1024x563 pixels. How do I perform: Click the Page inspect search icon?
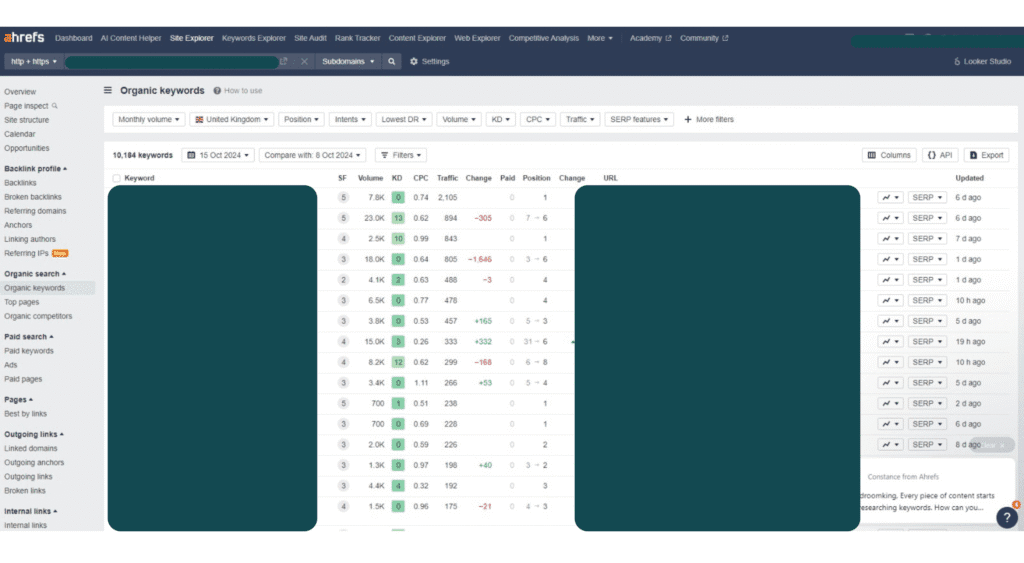tap(55, 106)
